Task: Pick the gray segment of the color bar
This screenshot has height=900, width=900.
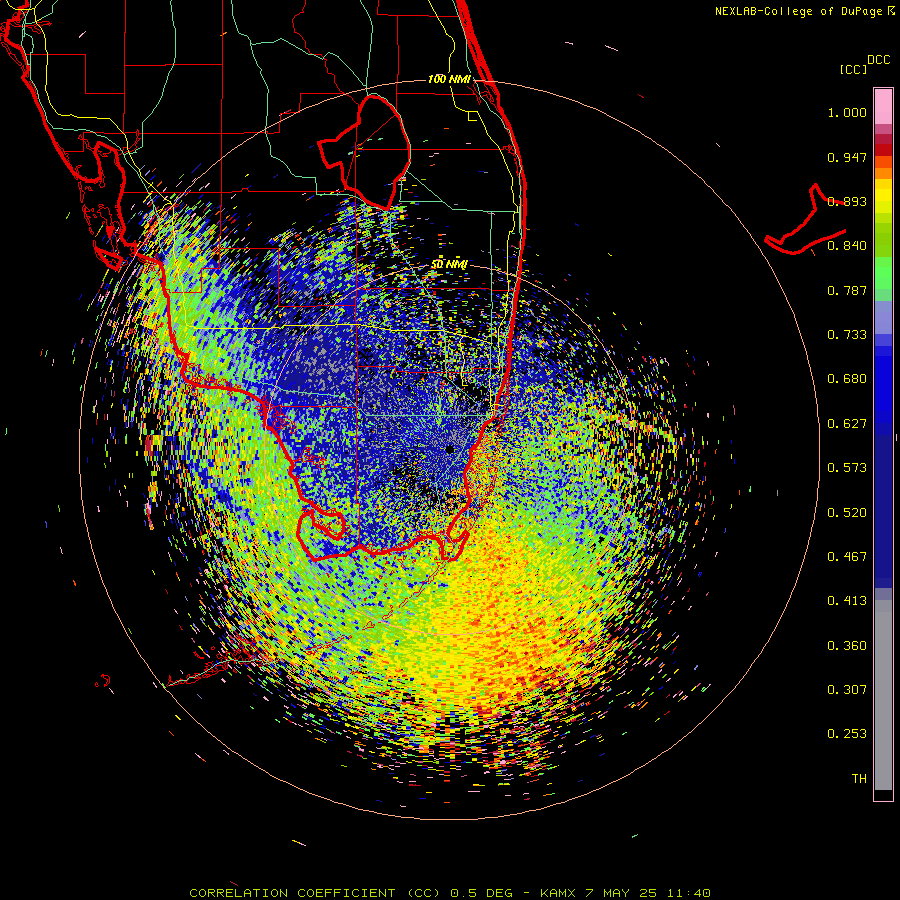Action: click(x=883, y=695)
